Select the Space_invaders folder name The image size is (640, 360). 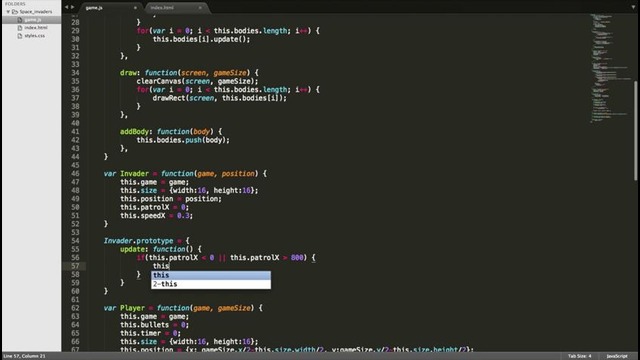36,12
